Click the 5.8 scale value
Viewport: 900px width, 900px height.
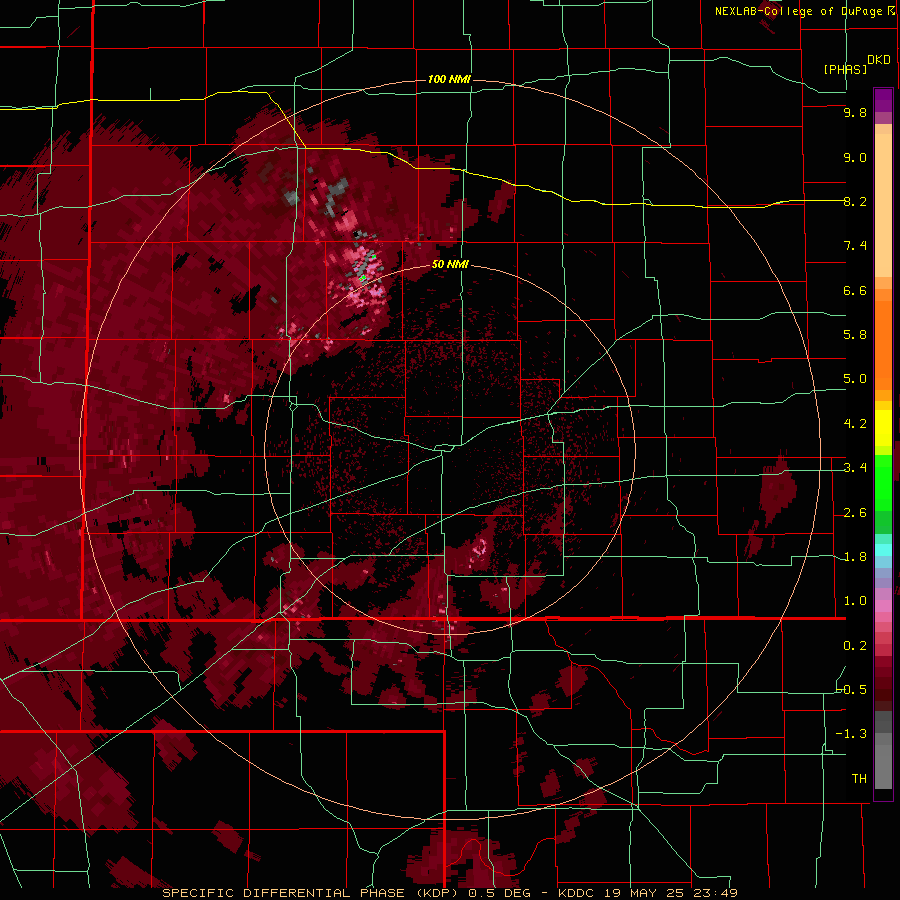(x=855, y=335)
